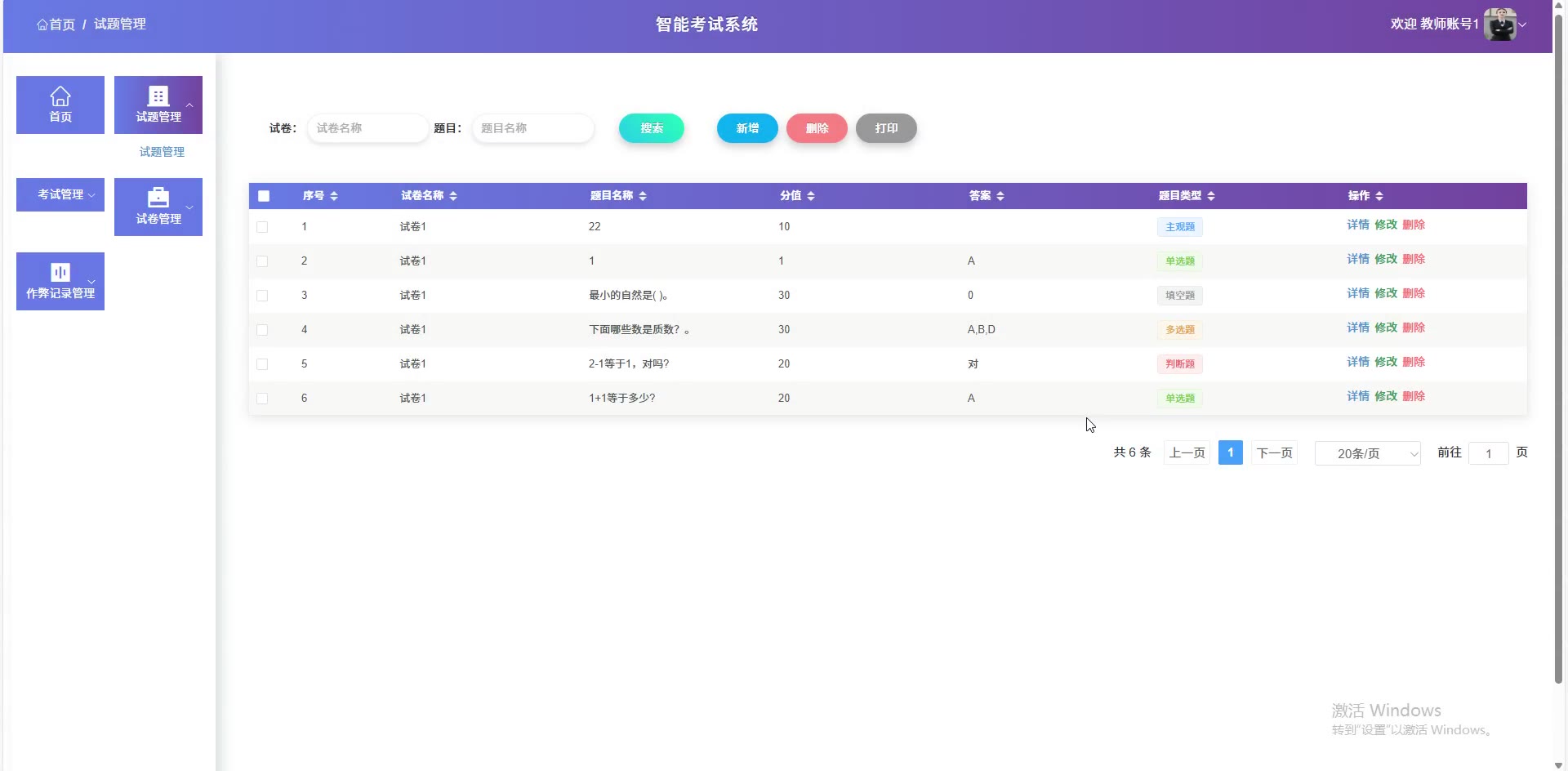Click the user avatar in the header
Viewport: 1568px width, 771px height.
click(1499, 25)
